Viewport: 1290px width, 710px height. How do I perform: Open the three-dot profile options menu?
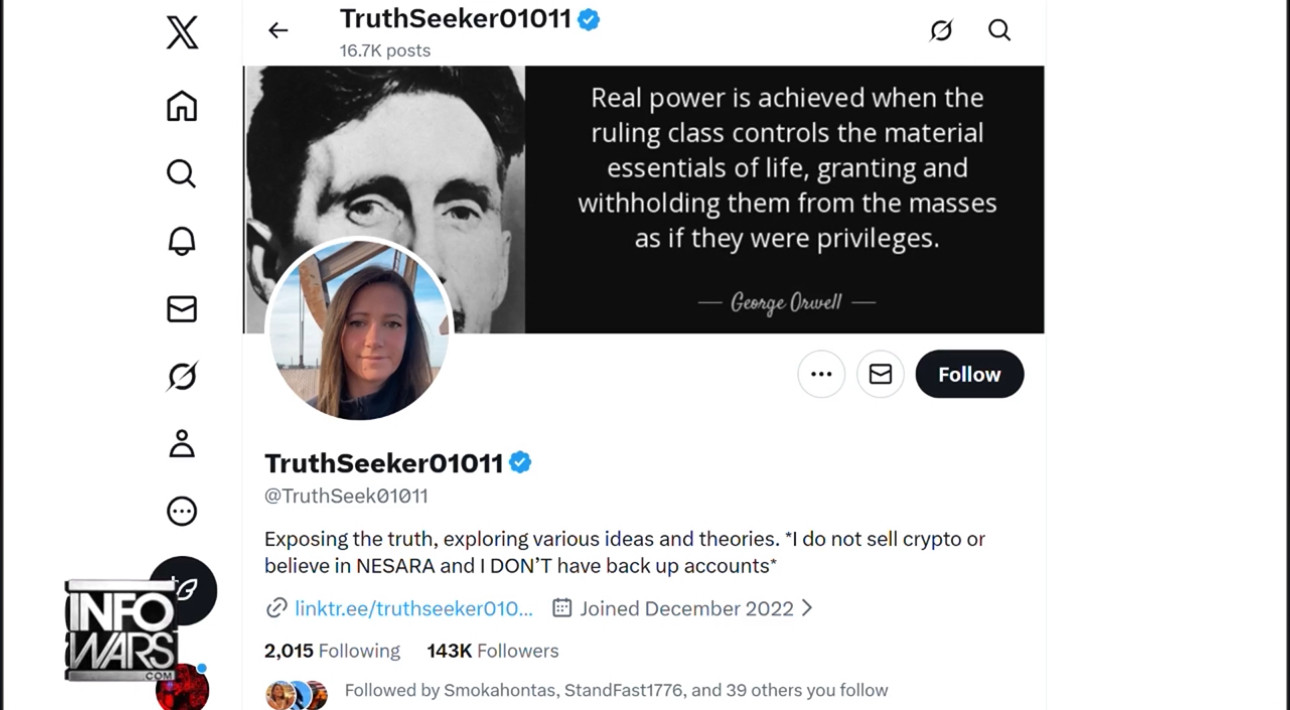click(x=822, y=374)
